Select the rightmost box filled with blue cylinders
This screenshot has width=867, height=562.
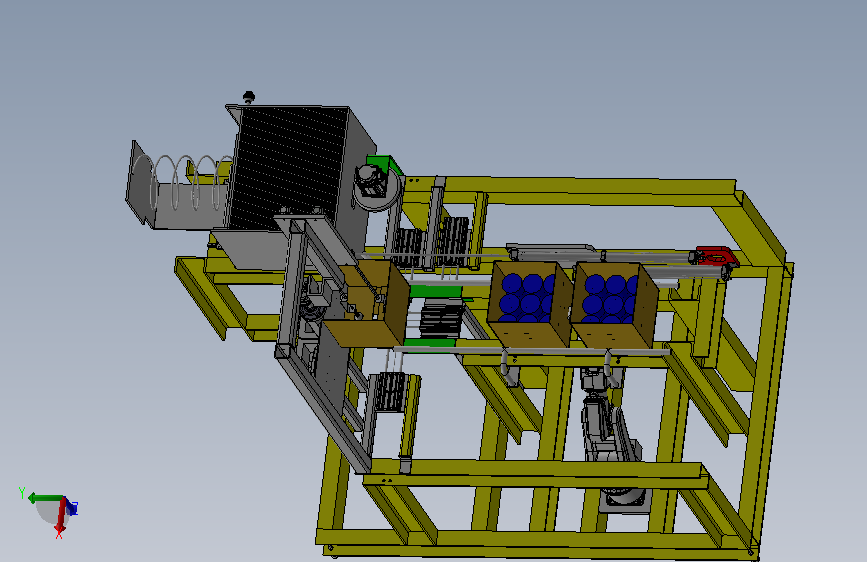(614, 305)
